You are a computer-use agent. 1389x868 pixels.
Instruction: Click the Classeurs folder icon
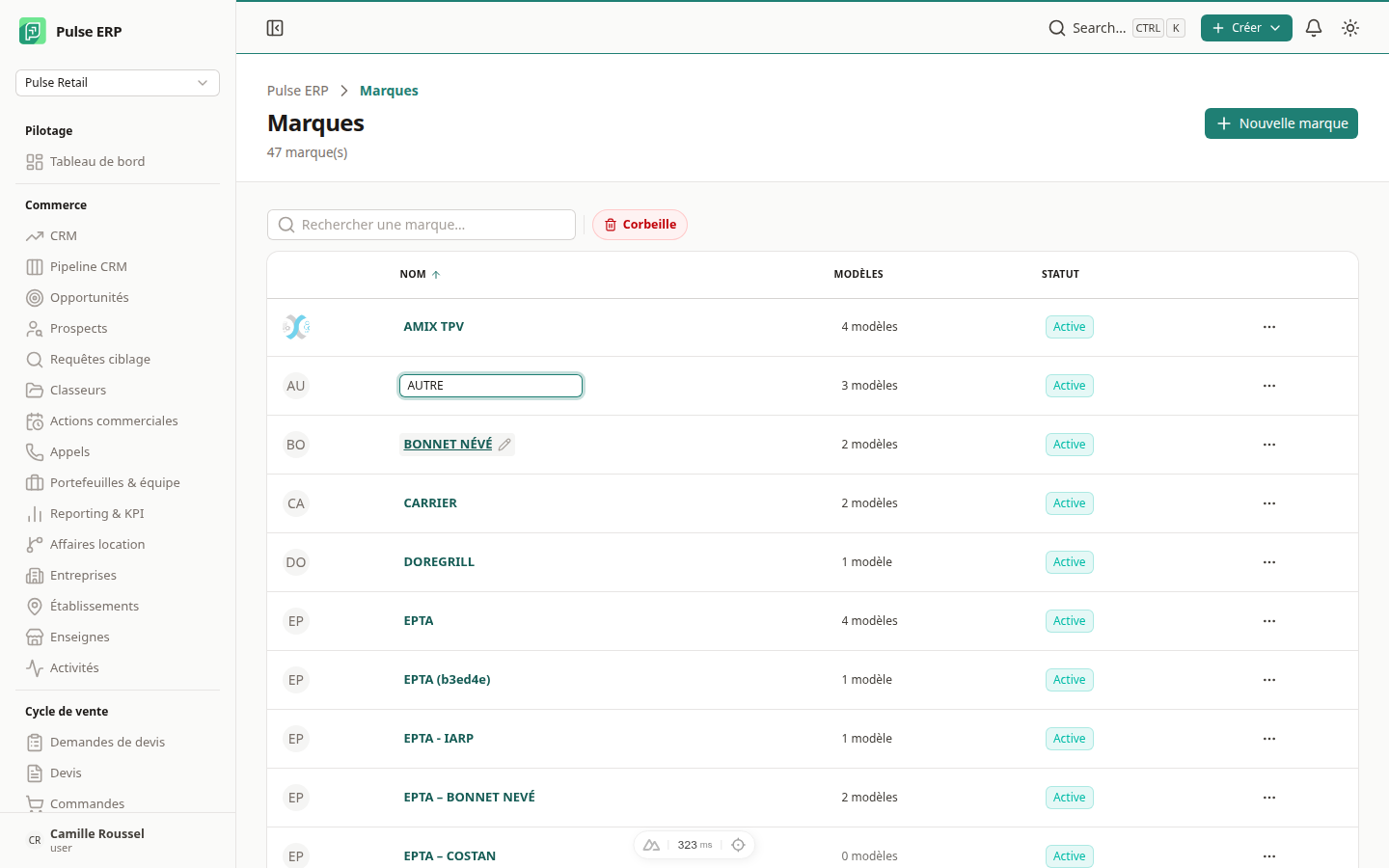[35, 391]
